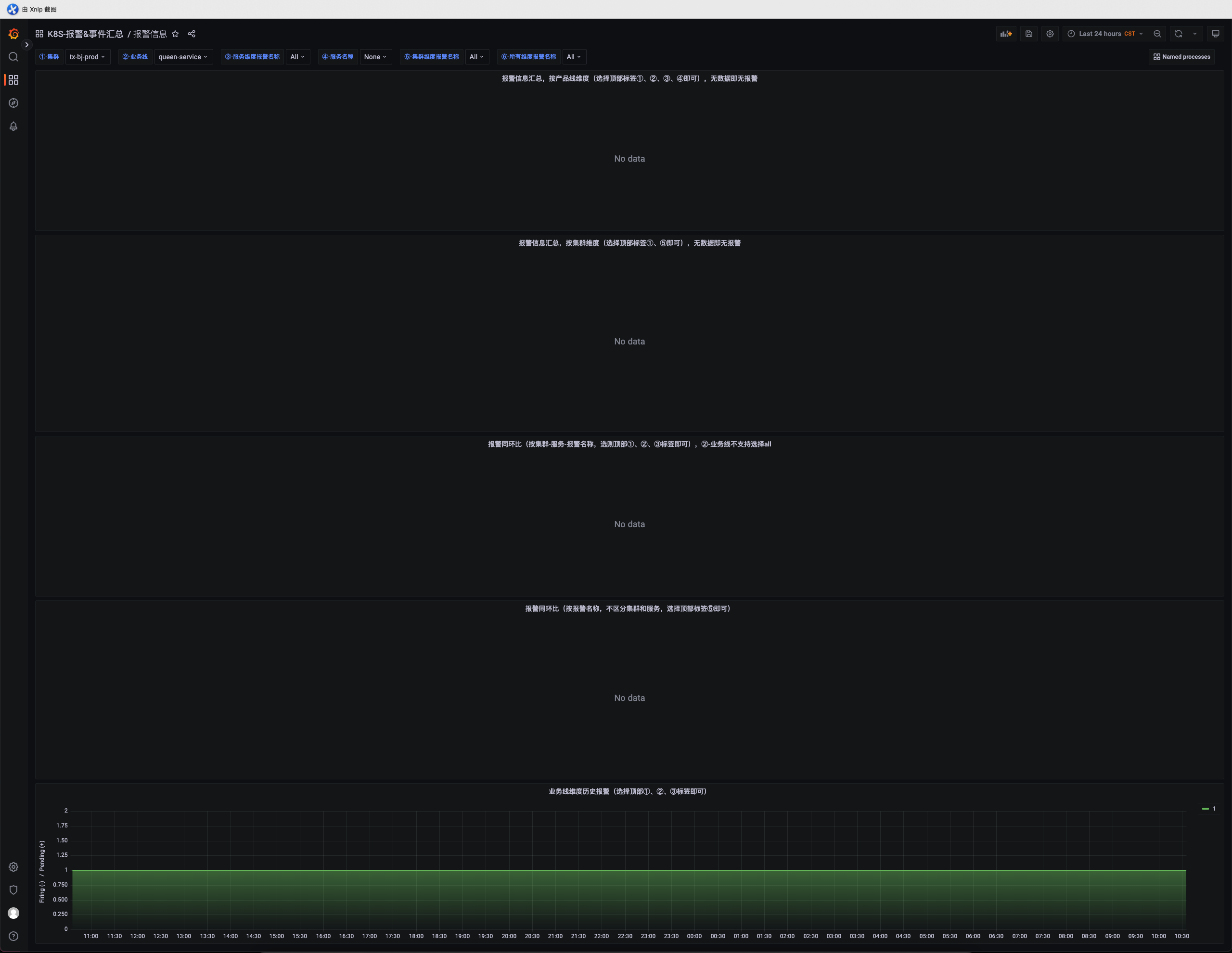Open the ⑤-集群维度报警名称 All dropdown
The image size is (1232, 953).
pyautogui.click(x=476, y=57)
